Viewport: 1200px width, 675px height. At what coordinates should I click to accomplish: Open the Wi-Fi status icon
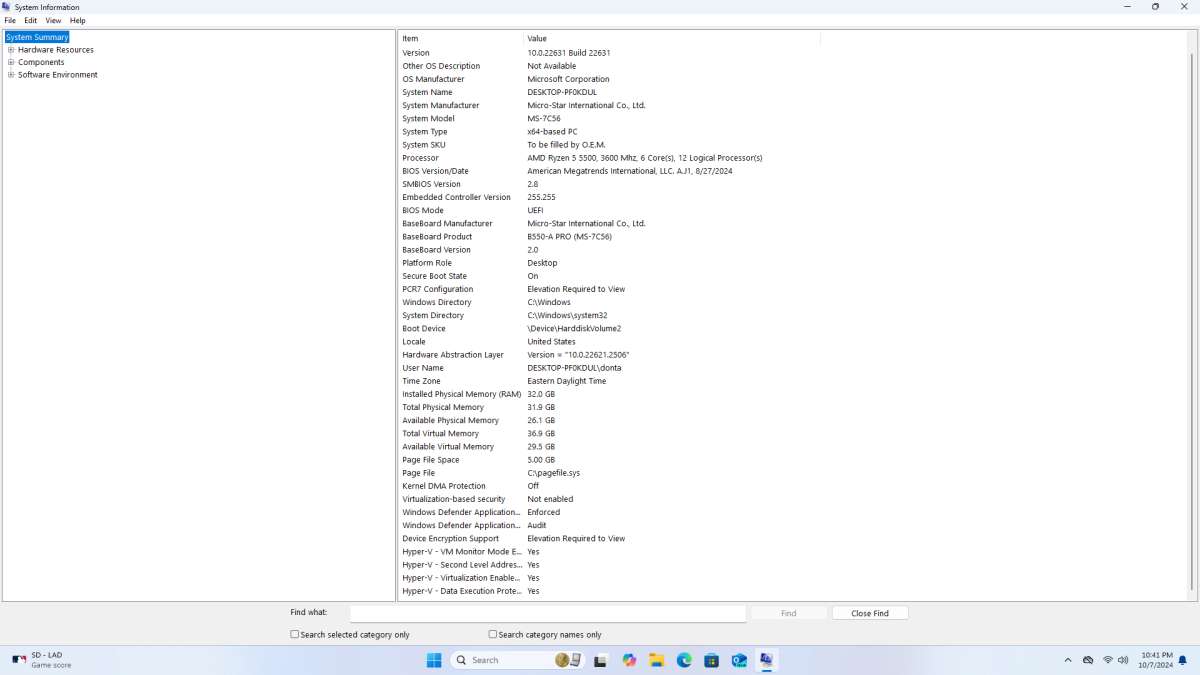[1108, 660]
